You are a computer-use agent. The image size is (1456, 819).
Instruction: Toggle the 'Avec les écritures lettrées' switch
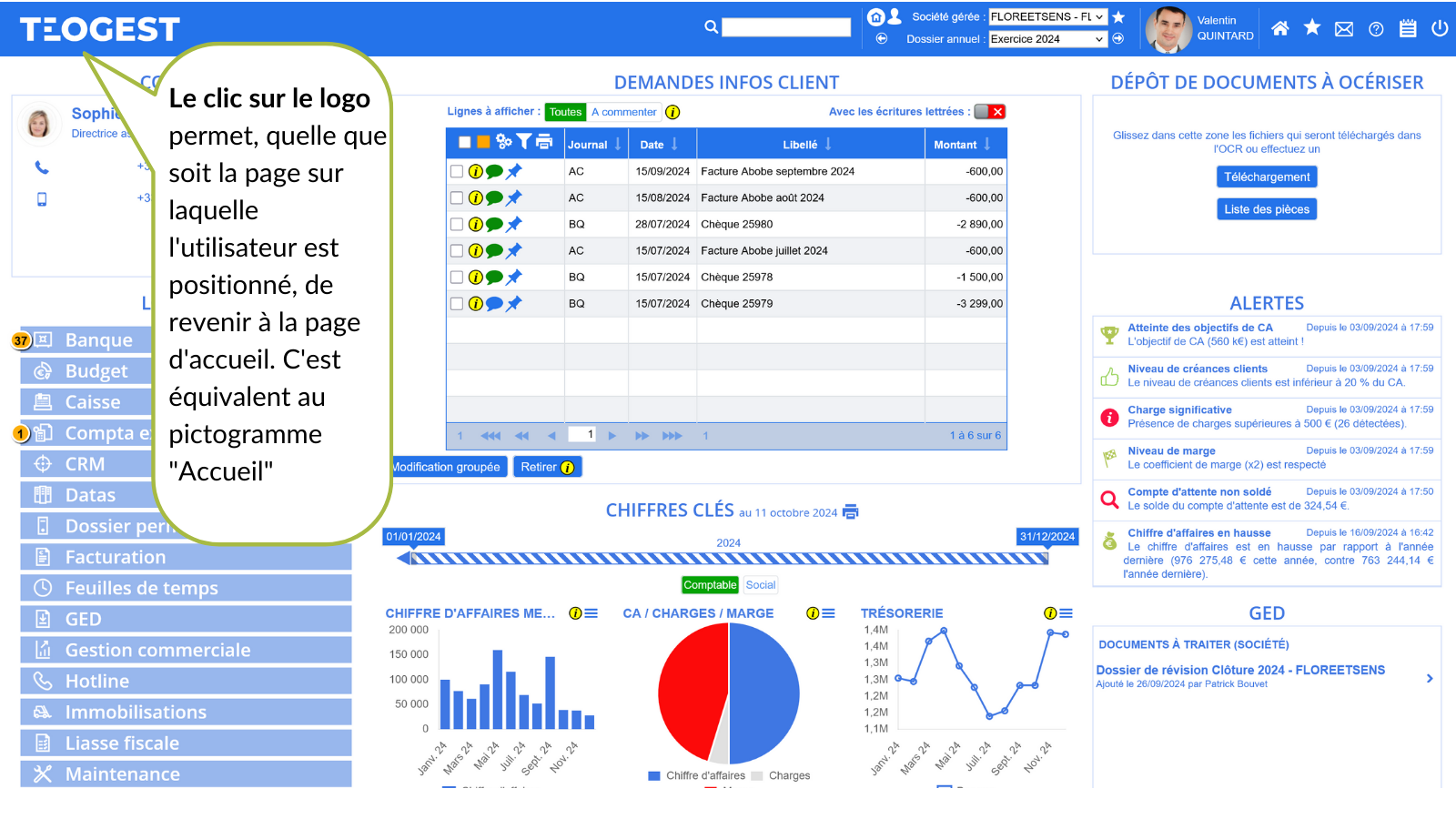pyautogui.click(x=989, y=112)
